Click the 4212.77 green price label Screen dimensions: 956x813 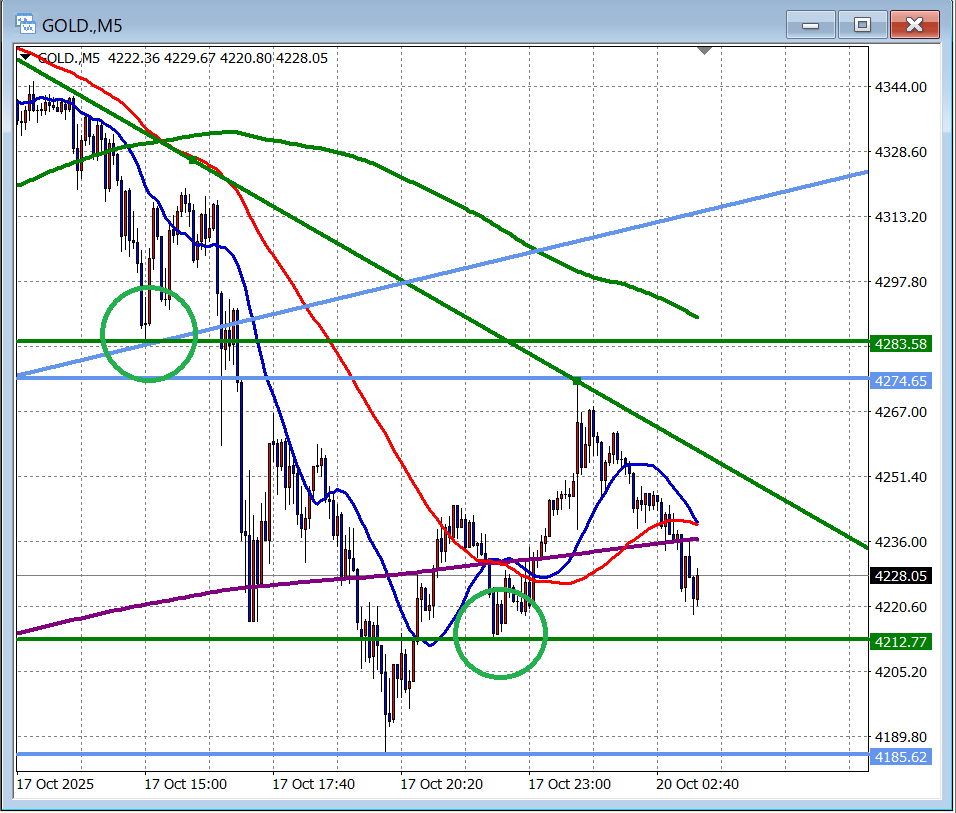[x=901, y=640]
